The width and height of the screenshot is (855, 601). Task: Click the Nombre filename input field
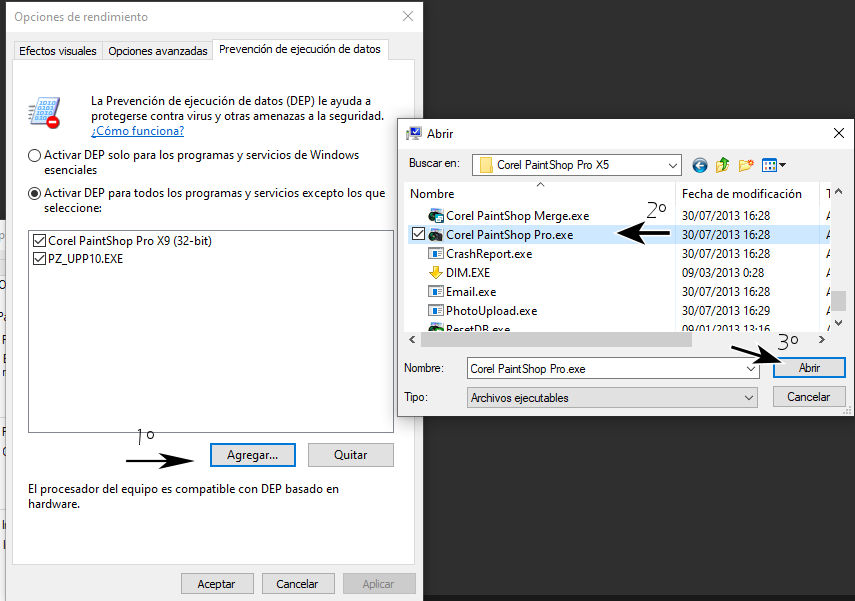[606, 369]
